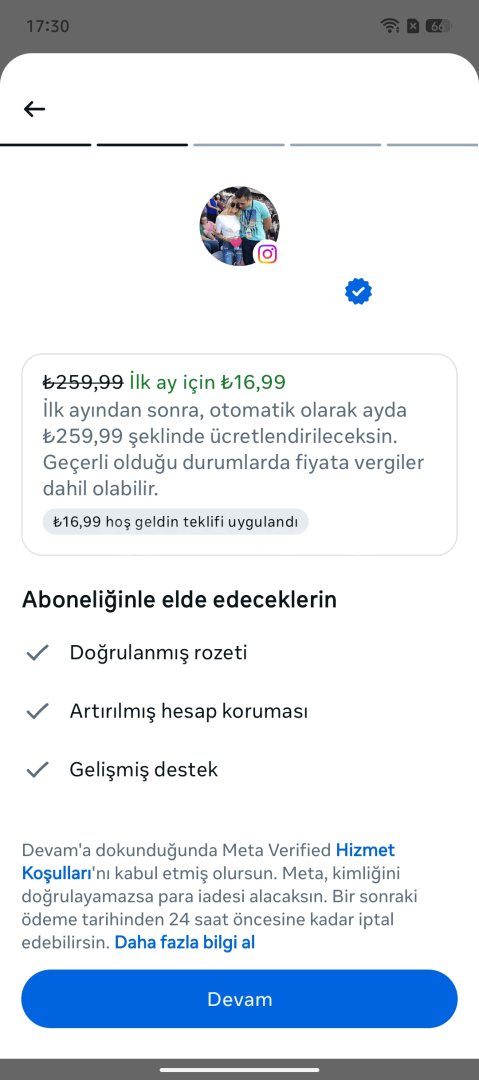Tap the checkmark beside Artırılmış hesap koruması
This screenshot has height=1080, width=479.
[x=37, y=711]
